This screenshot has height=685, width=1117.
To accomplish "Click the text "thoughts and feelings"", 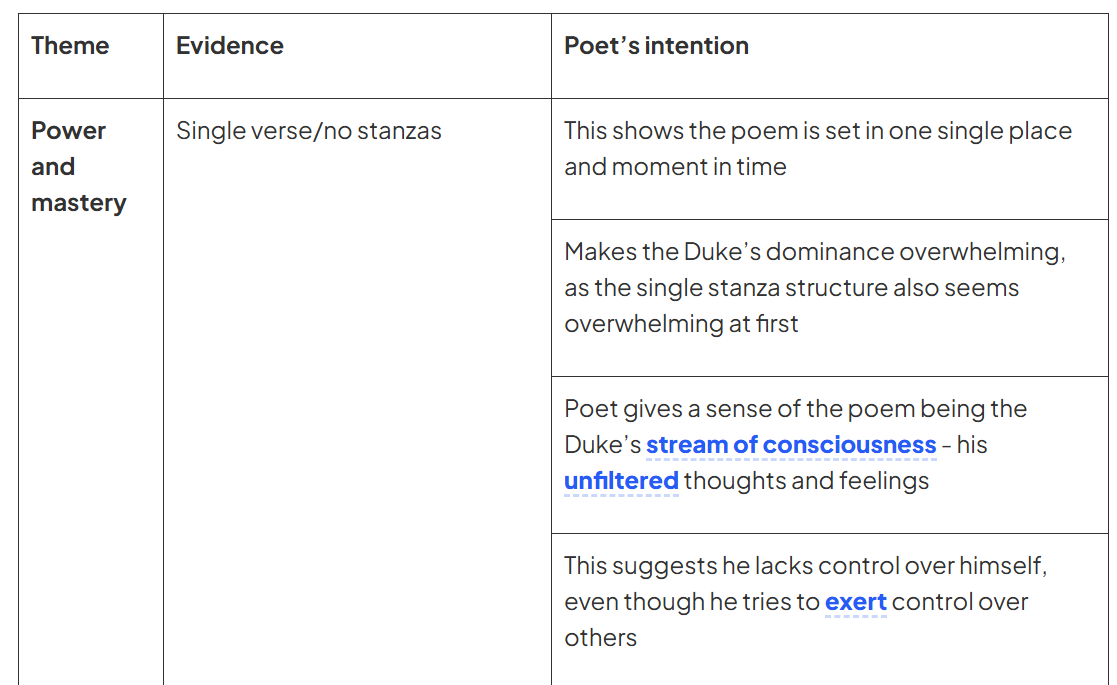I will 806,481.
